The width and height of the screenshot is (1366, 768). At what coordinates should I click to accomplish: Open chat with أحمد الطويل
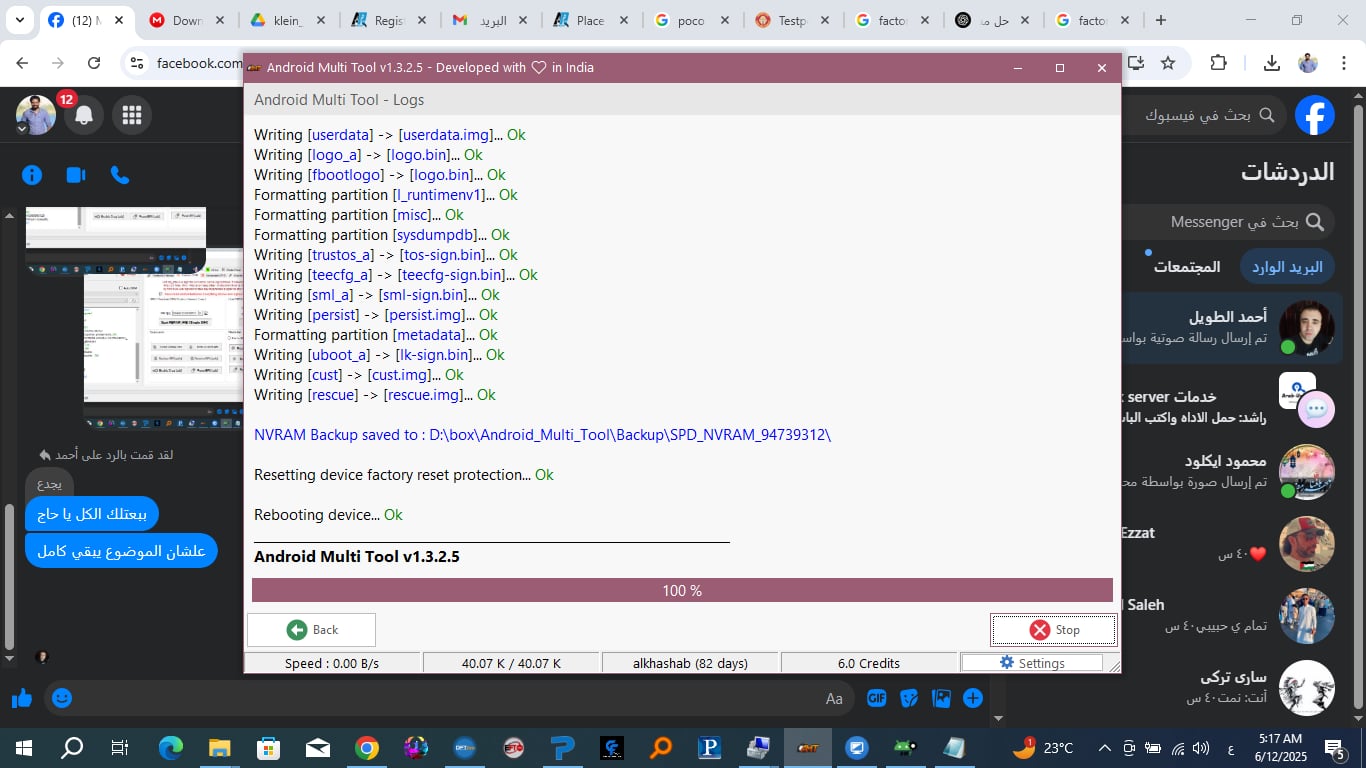[1230, 328]
